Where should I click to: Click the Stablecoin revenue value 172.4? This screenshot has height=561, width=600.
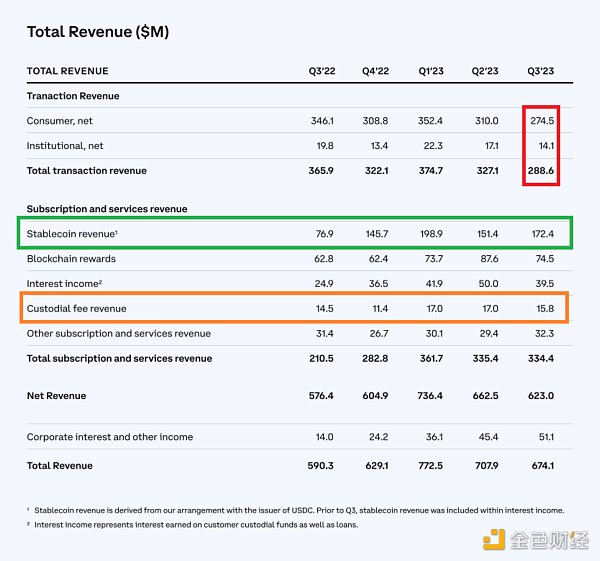coord(541,236)
